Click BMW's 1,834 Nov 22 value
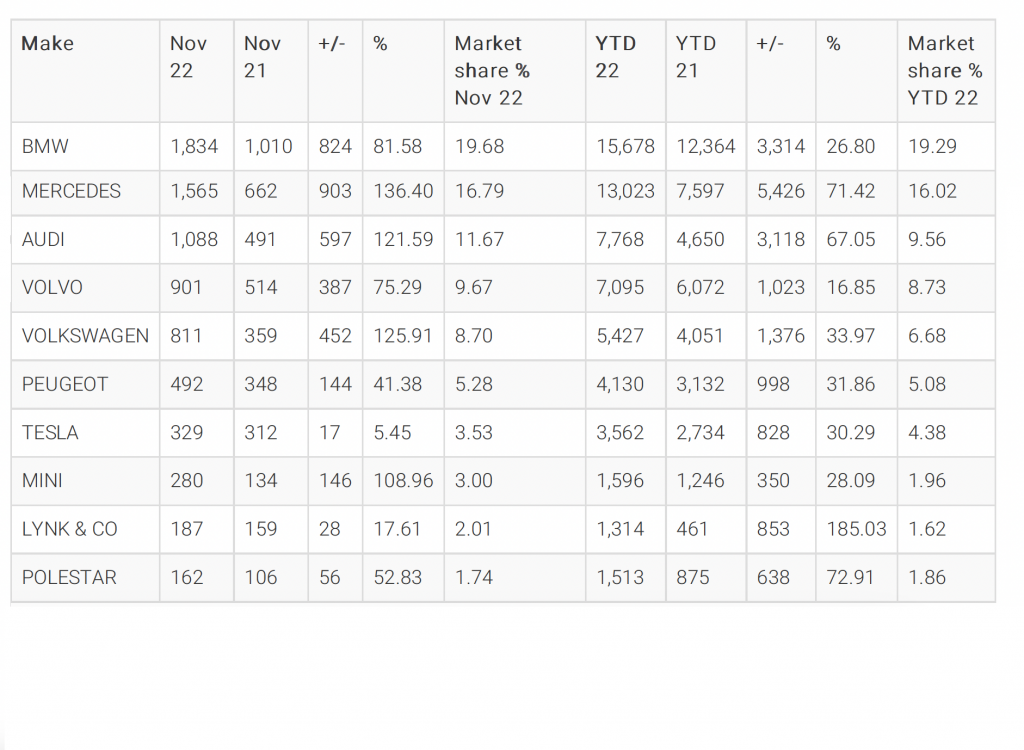 pos(194,146)
